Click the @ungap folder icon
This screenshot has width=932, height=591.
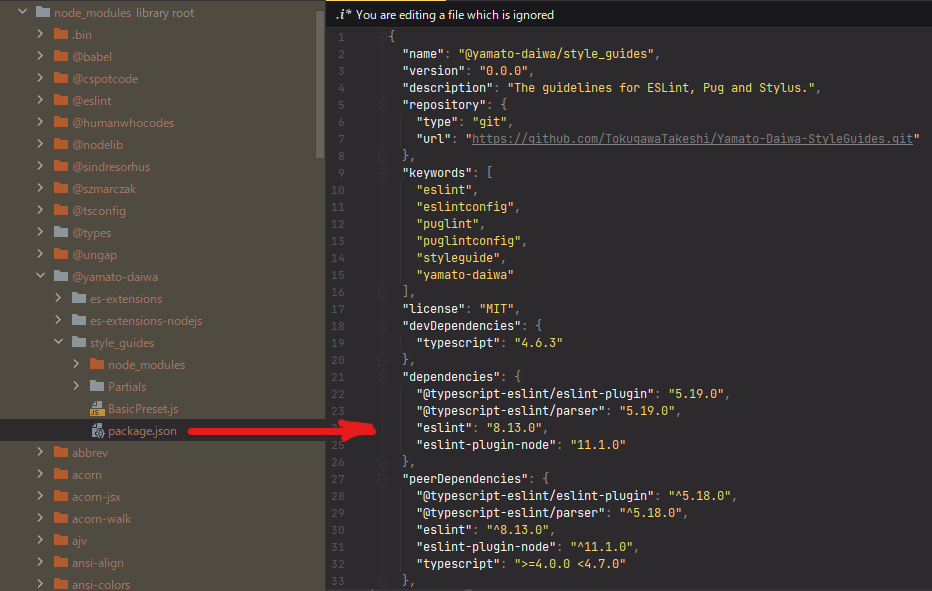tap(61, 254)
